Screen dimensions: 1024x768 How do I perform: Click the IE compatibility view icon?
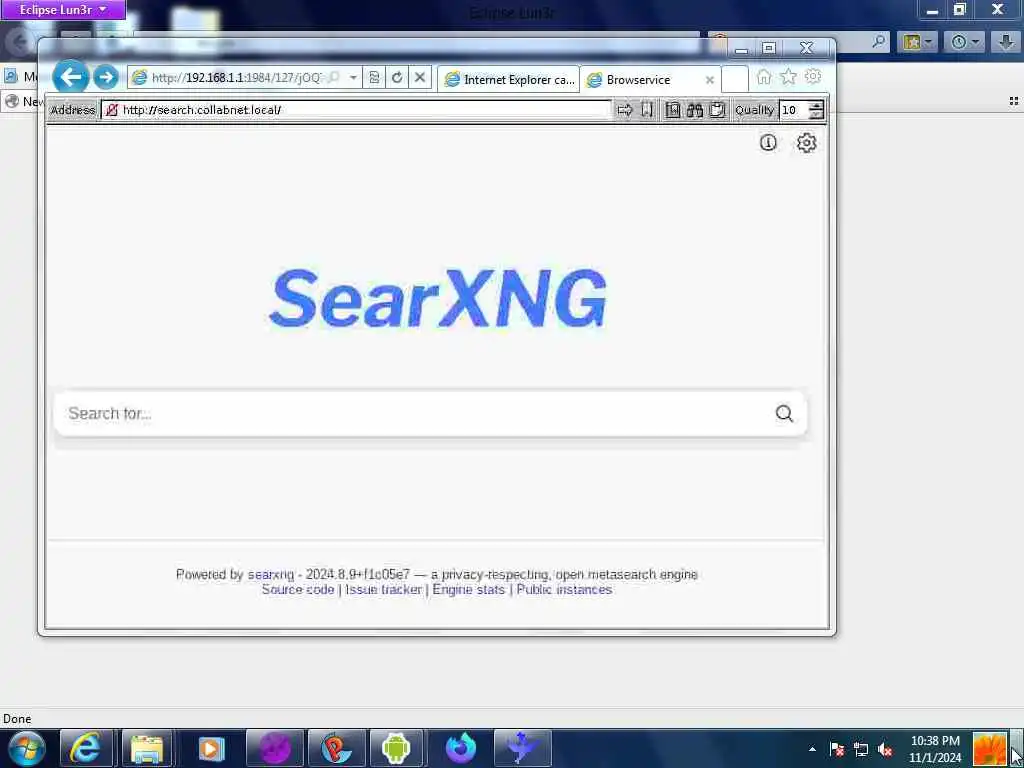(x=374, y=78)
